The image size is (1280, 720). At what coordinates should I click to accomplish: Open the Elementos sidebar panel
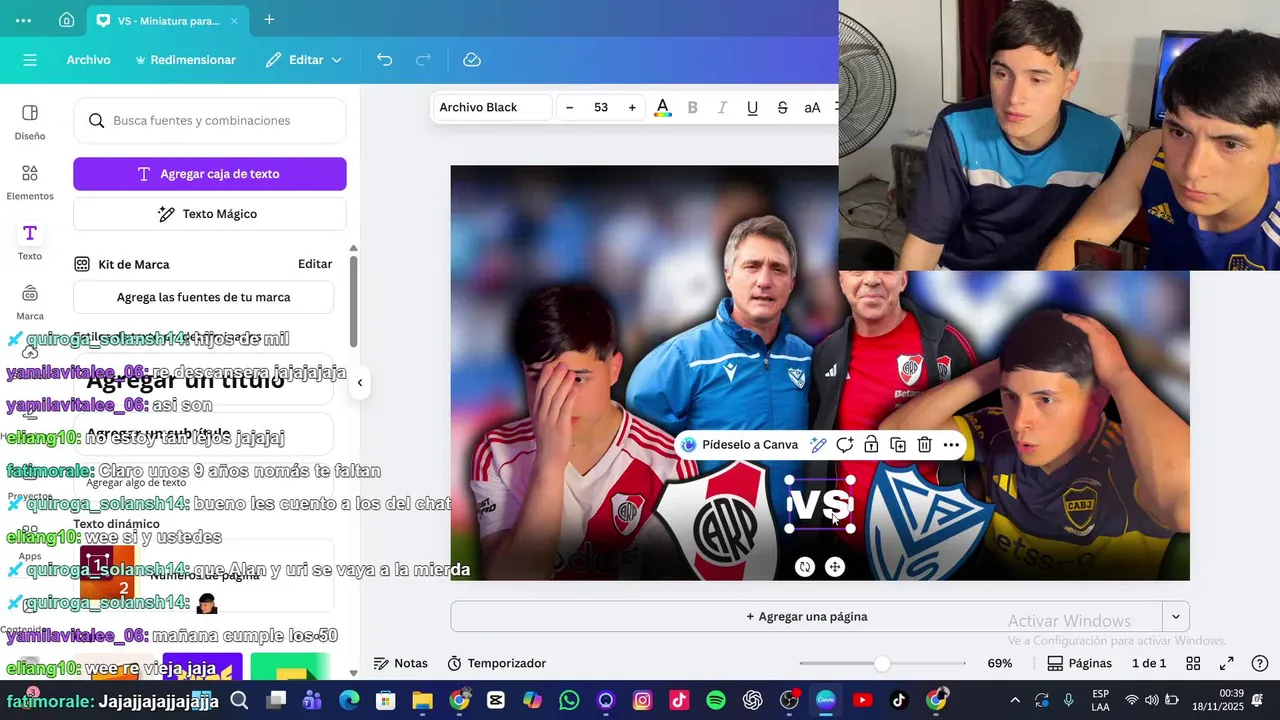coord(30,183)
